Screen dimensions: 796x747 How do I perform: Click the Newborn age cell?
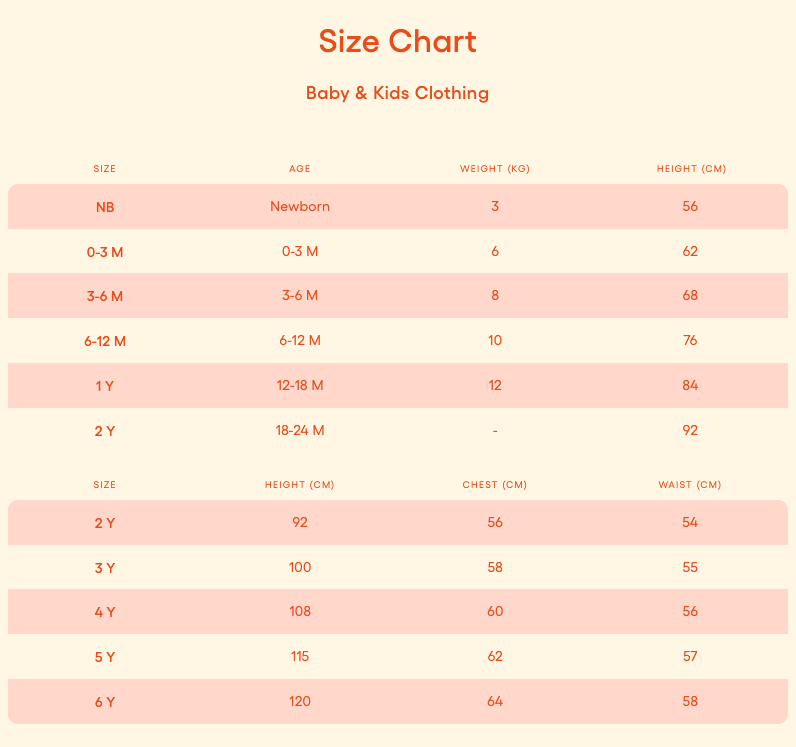[x=300, y=207]
